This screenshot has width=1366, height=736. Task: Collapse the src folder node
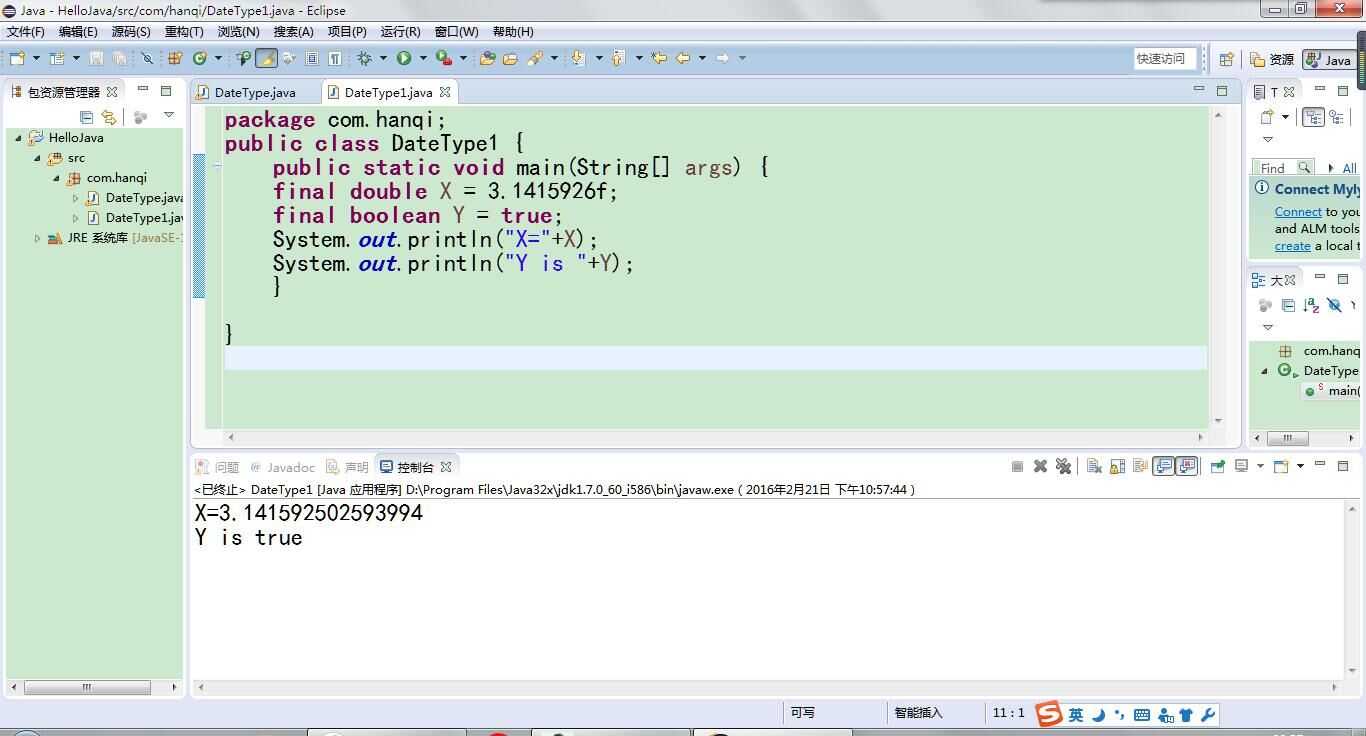click(37, 158)
